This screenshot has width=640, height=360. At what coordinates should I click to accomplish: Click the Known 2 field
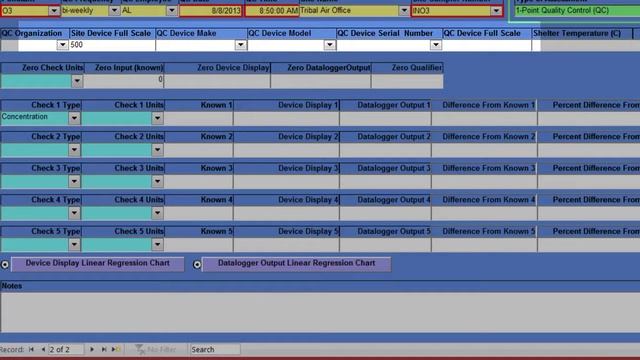tap(199, 150)
